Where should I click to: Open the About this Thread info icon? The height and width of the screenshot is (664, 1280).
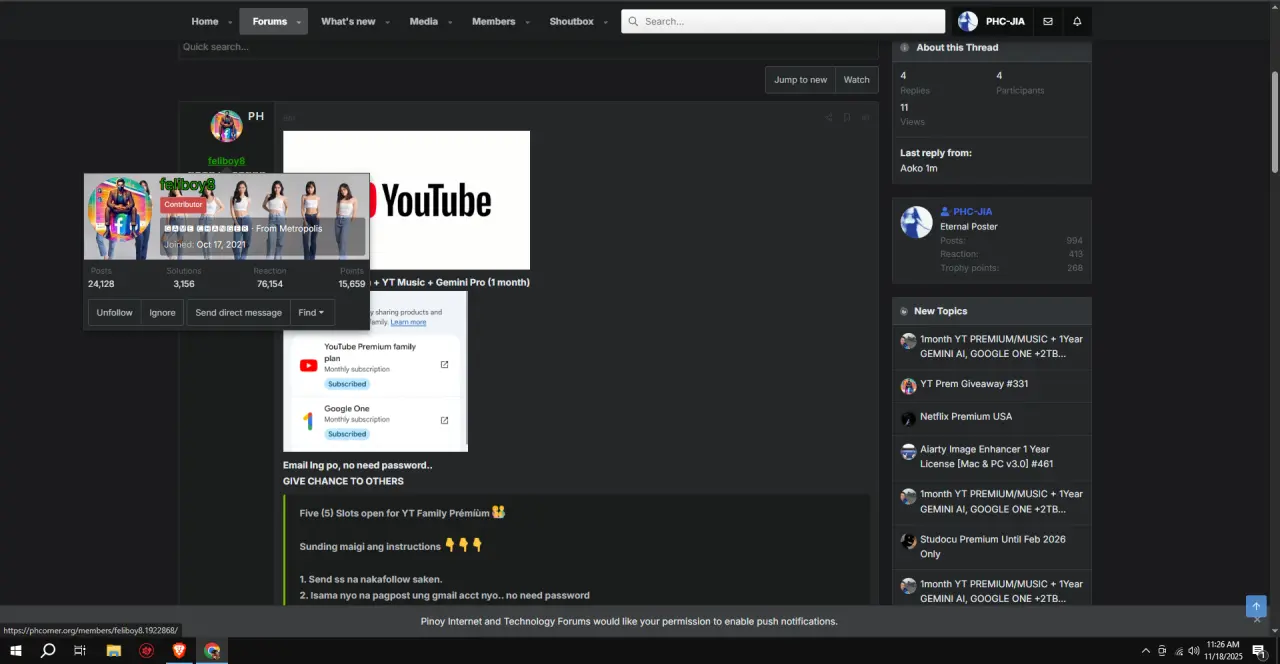coord(905,47)
